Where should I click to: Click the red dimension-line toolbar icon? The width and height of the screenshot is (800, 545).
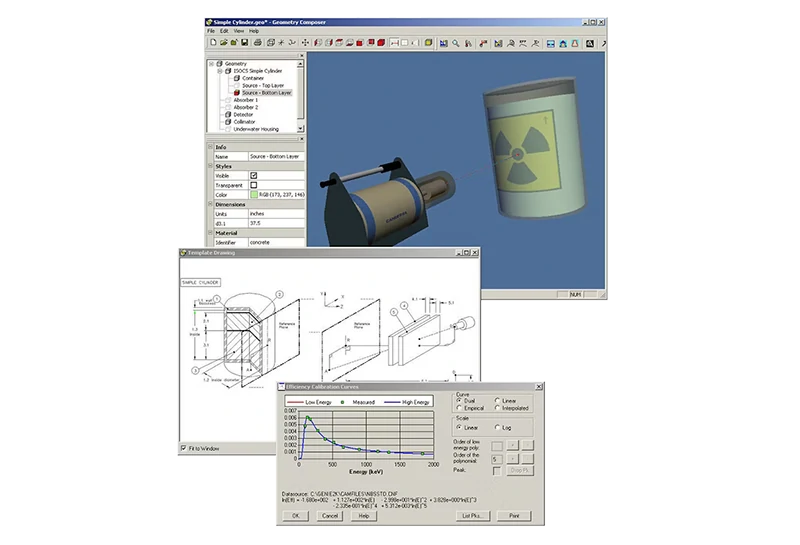point(394,43)
